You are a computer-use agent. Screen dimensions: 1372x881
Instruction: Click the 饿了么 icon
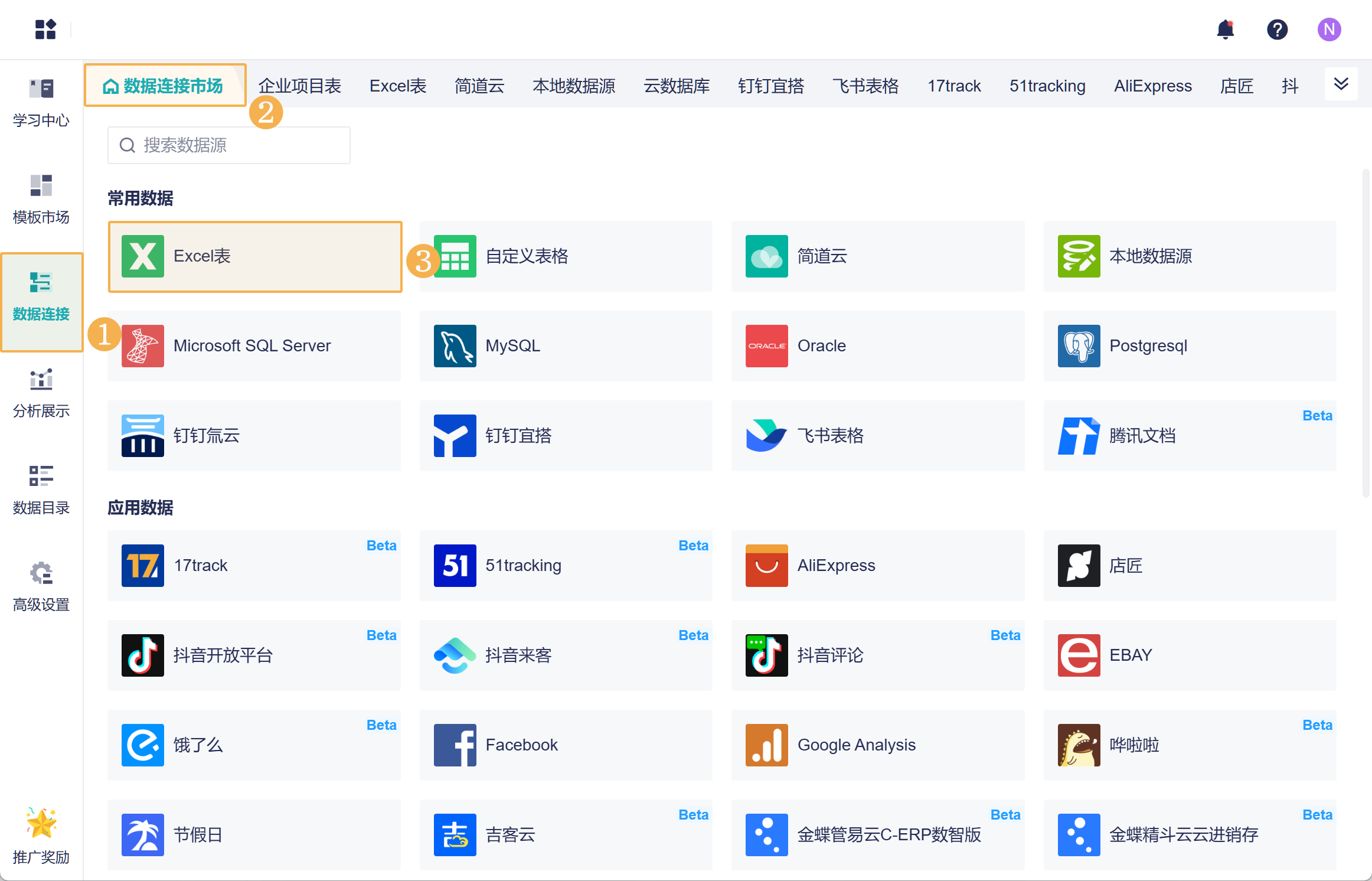click(143, 745)
